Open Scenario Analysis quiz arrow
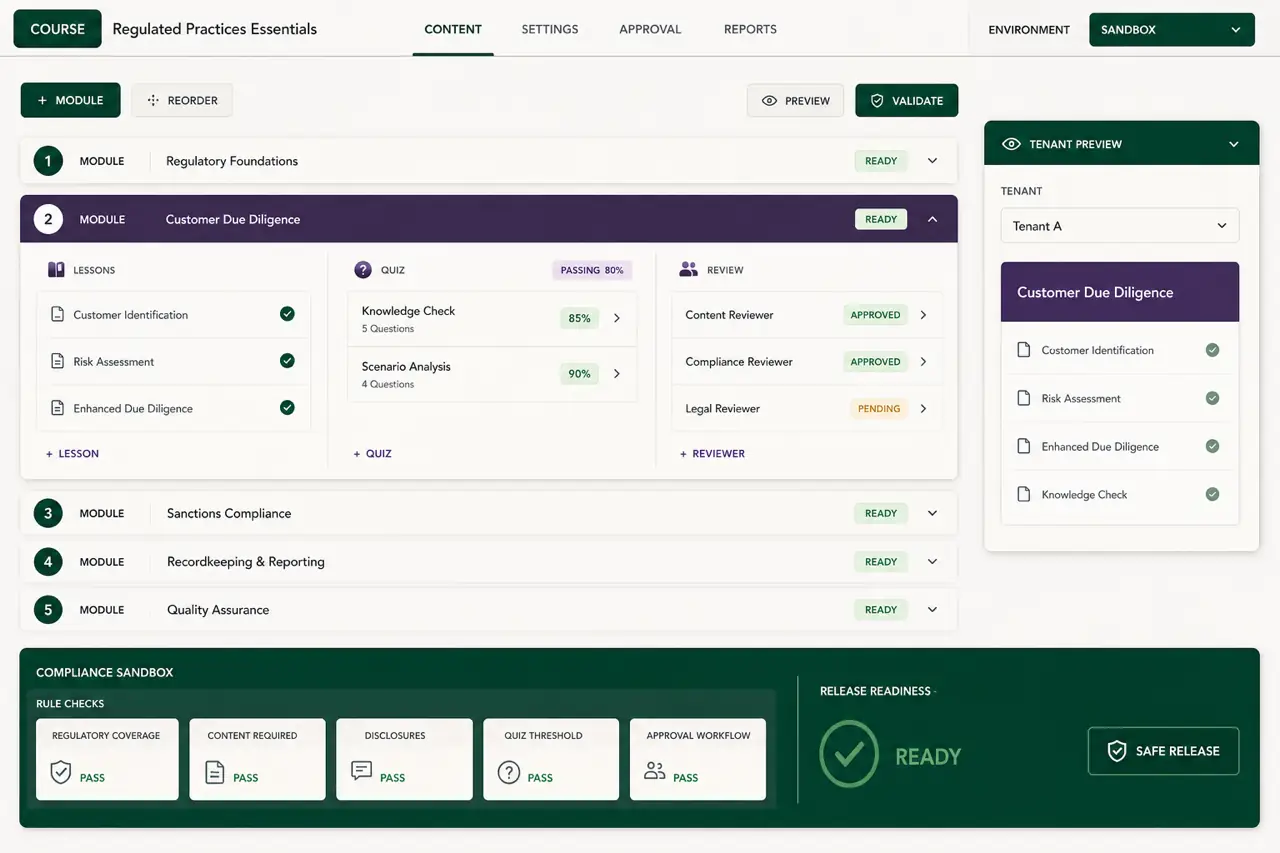This screenshot has width=1280, height=853. click(617, 374)
